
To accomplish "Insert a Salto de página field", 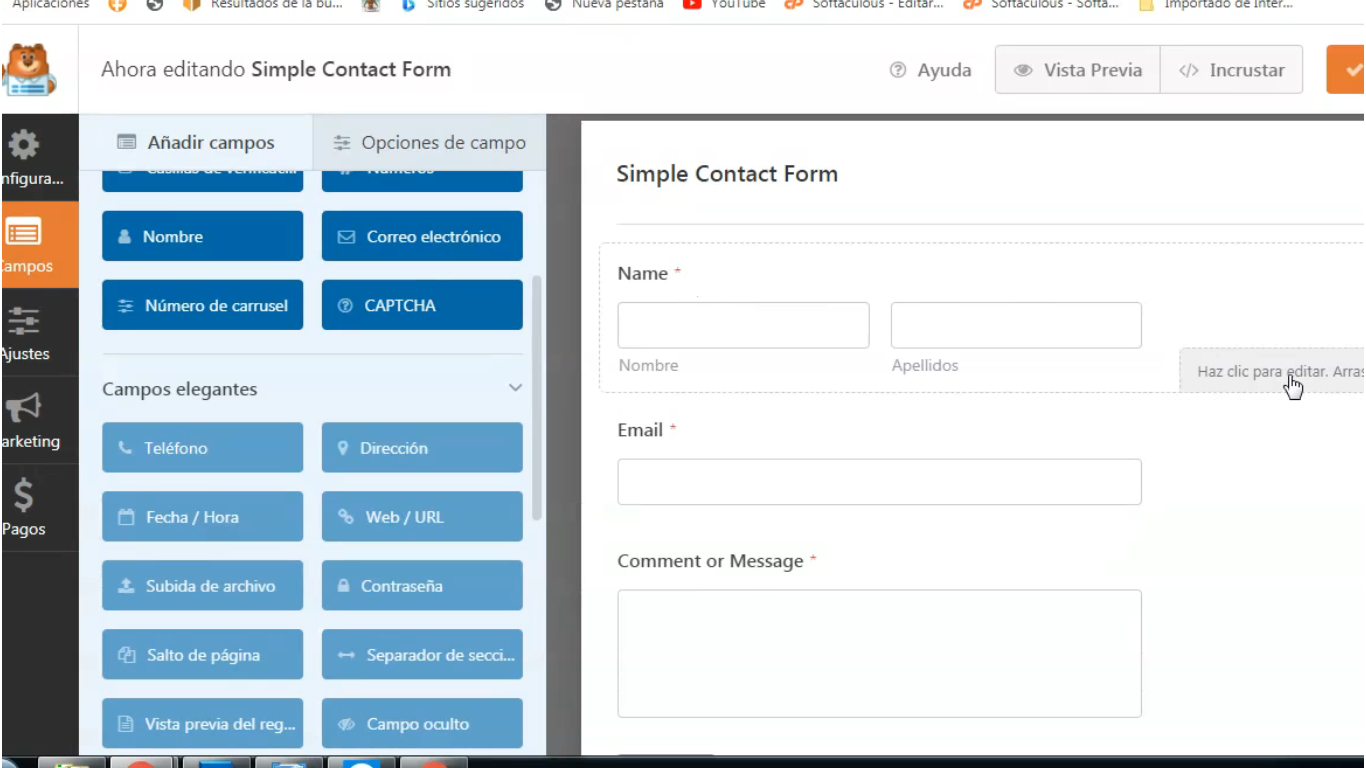I will [x=202, y=654].
